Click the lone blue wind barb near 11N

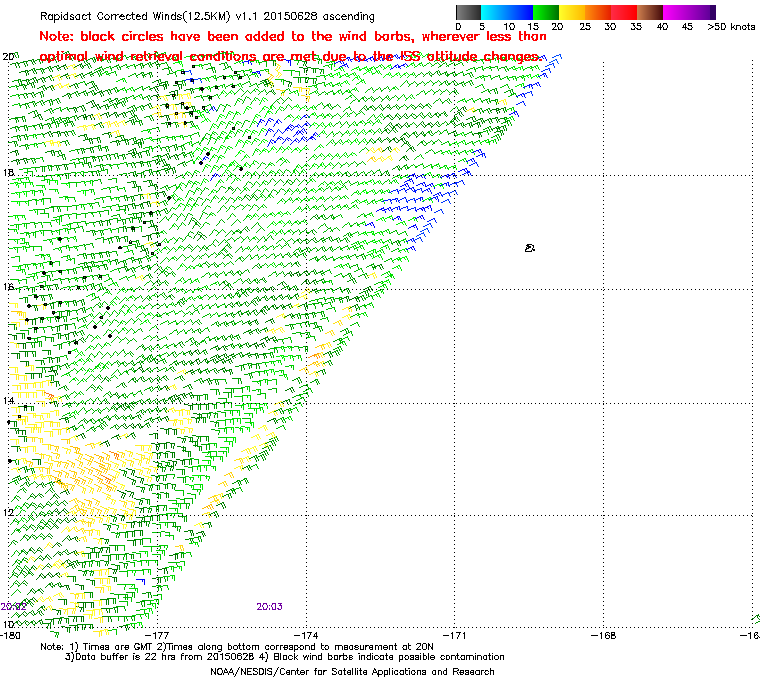141,581
